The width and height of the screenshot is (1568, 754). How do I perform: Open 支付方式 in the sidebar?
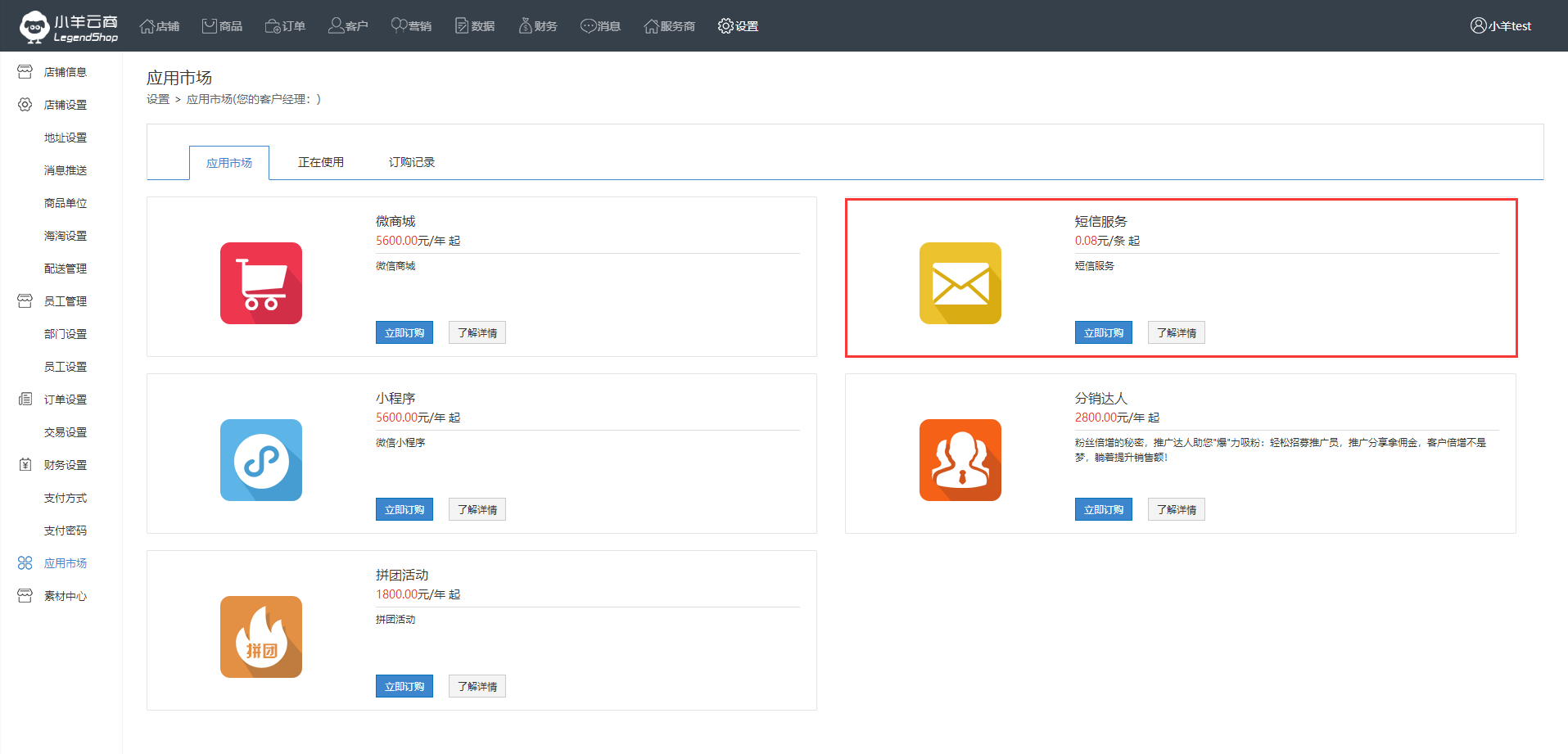(65, 498)
